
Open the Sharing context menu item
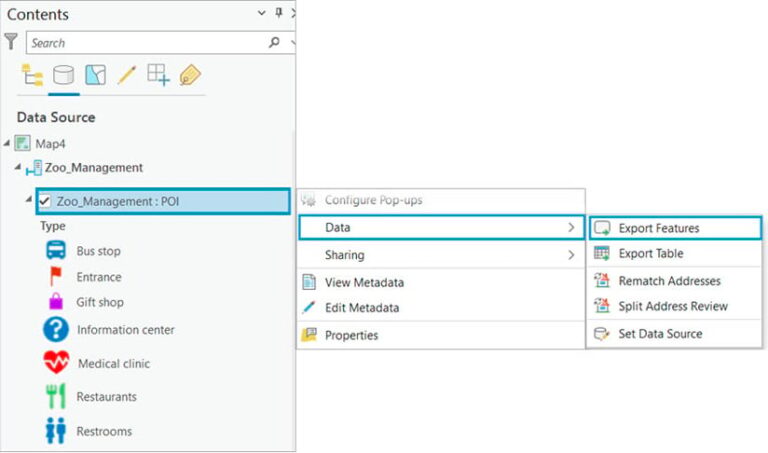[x=441, y=255]
